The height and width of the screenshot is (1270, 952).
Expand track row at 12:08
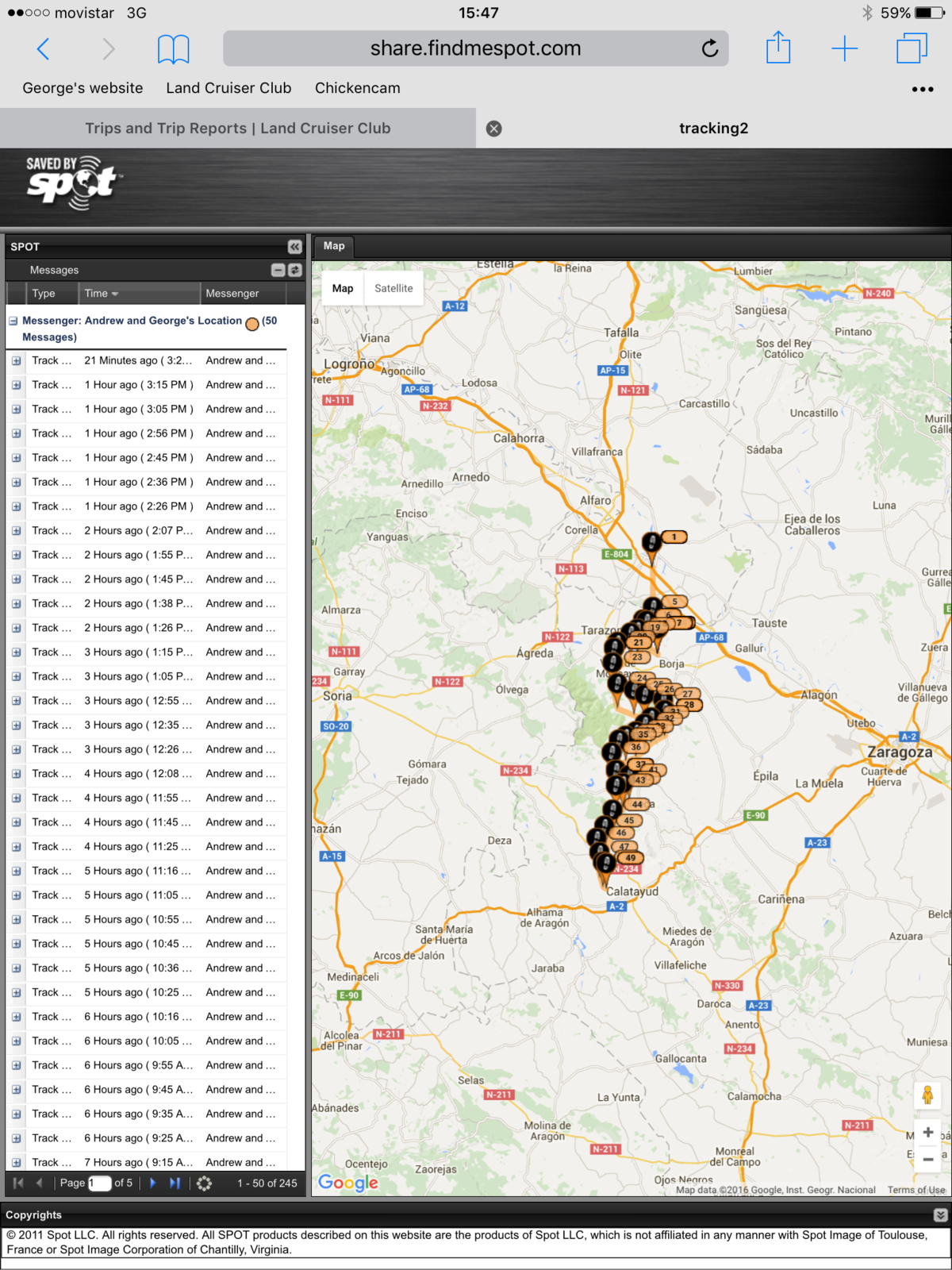[16, 774]
